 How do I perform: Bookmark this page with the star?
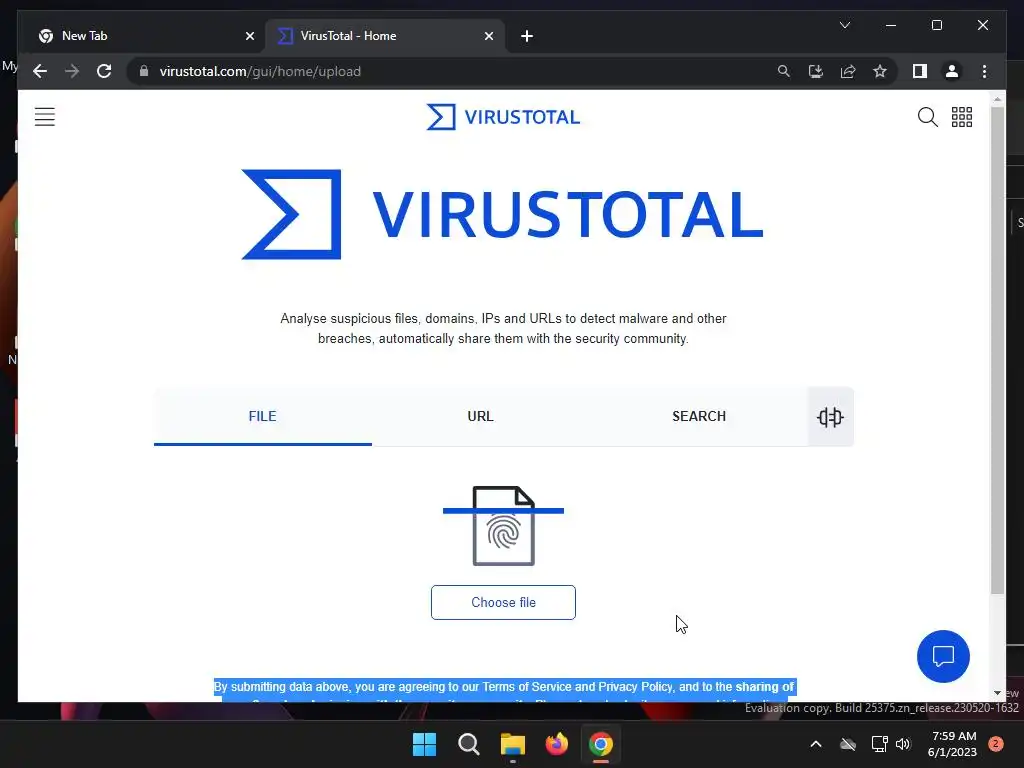click(880, 71)
